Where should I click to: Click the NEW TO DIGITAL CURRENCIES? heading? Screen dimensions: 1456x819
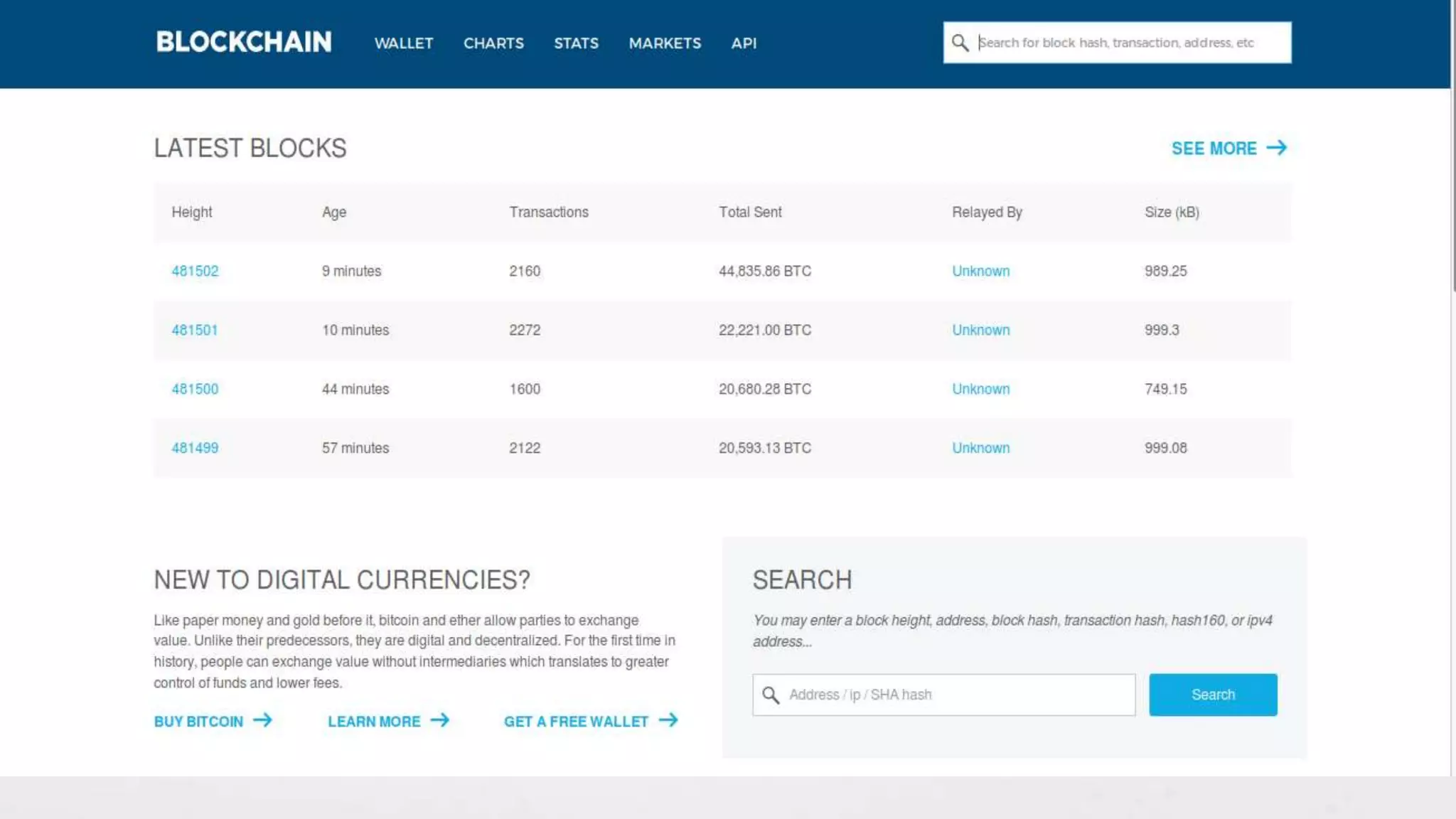pyautogui.click(x=342, y=579)
